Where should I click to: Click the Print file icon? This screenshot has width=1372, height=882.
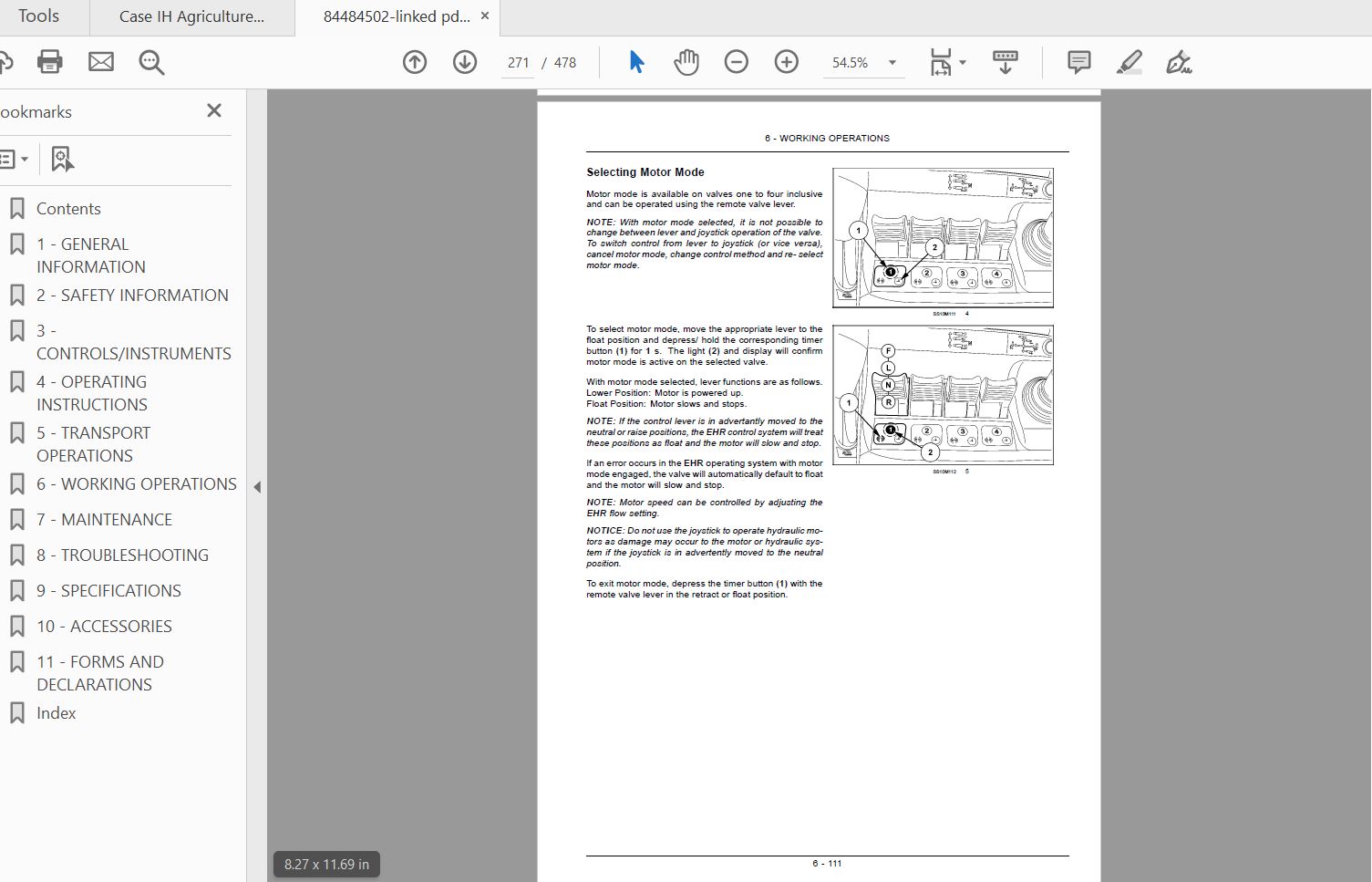pyautogui.click(x=50, y=62)
